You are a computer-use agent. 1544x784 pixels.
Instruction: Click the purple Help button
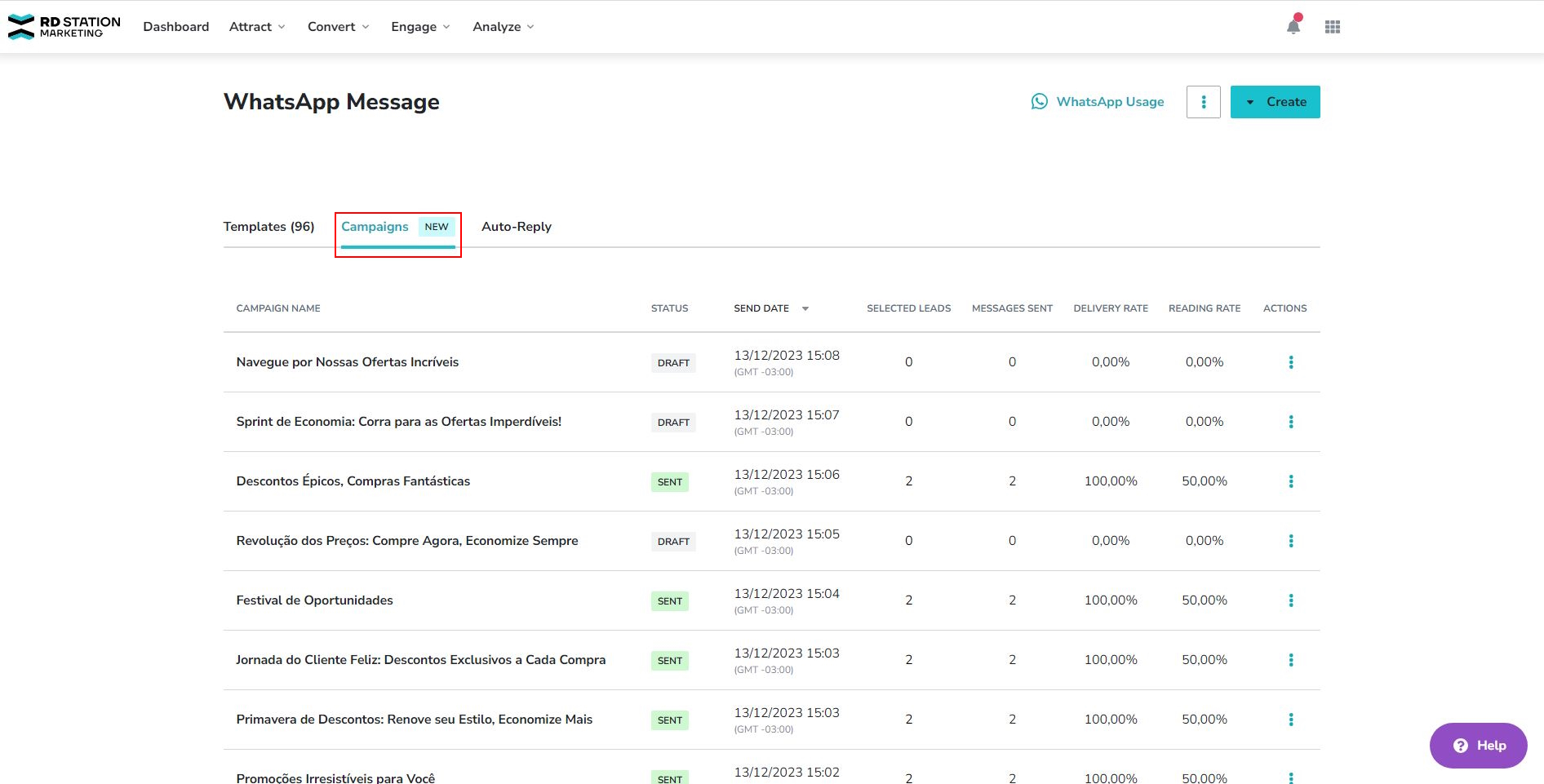[x=1478, y=746]
